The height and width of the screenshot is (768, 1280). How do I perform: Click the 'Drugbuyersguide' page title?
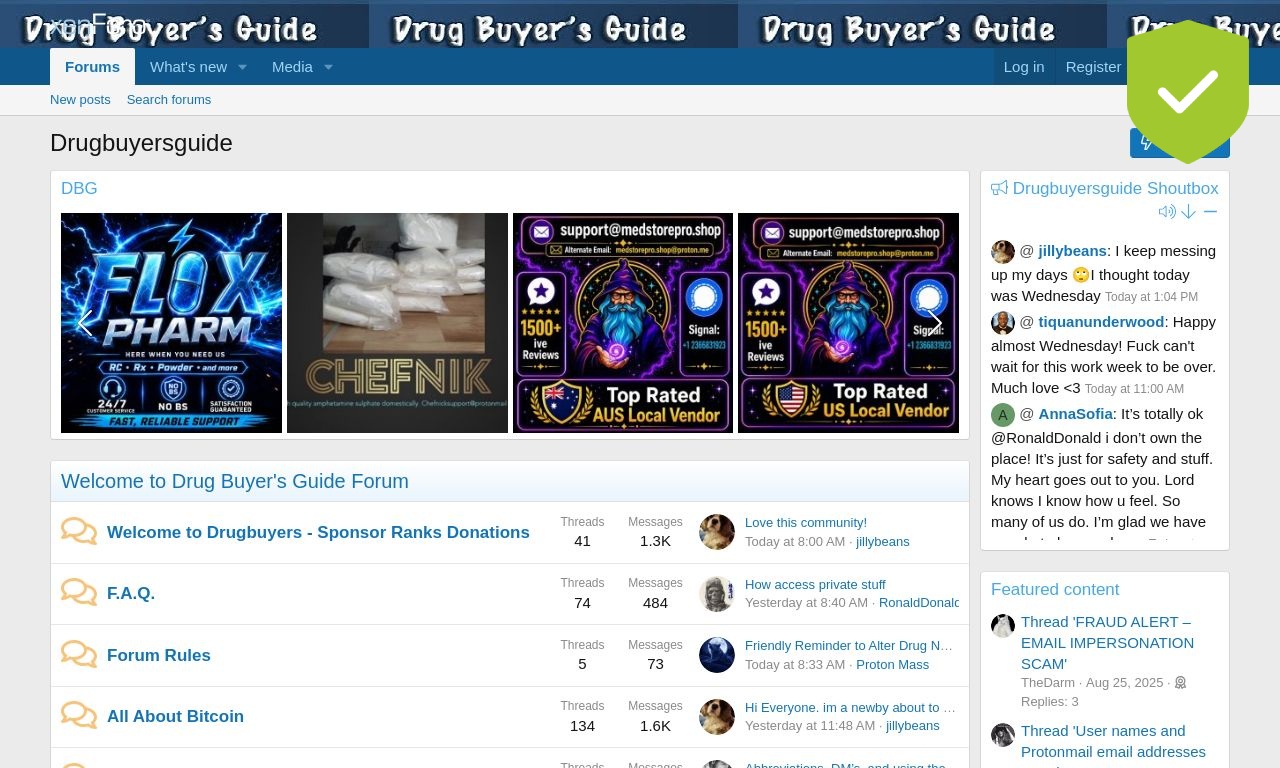tap(141, 143)
